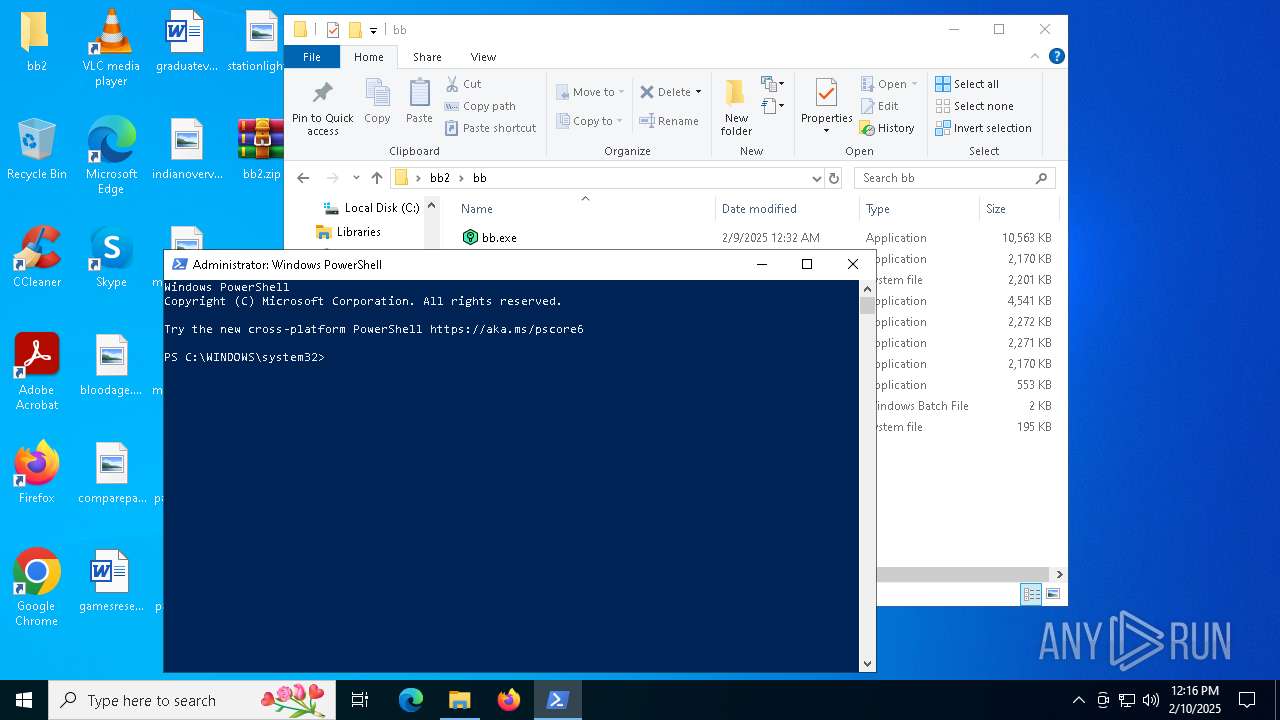Switch to the Home ribbon tab

(x=368, y=57)
